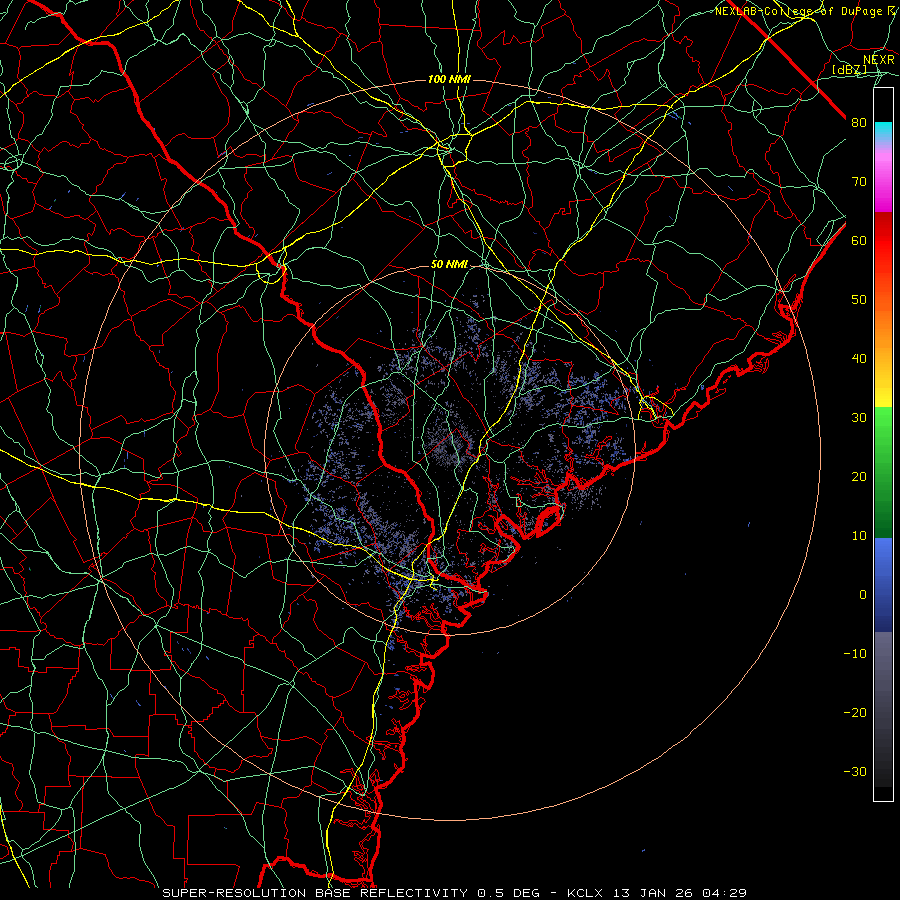Click the 70 value on the dBZ scale
The height and width of the screenshot is (900, 900).
[x=859, y=182]
